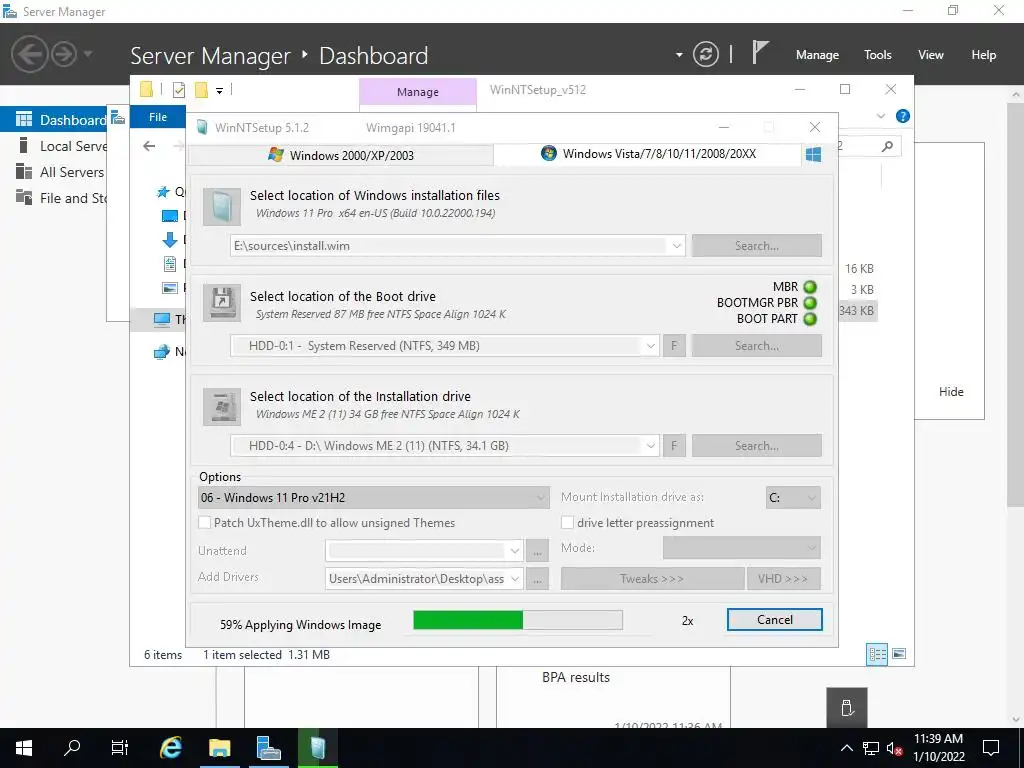The height and width of the screenshot is (768, 1024).
Task: Toggle drive letter preassignment checkbox
Action: (x=568, y=522)
